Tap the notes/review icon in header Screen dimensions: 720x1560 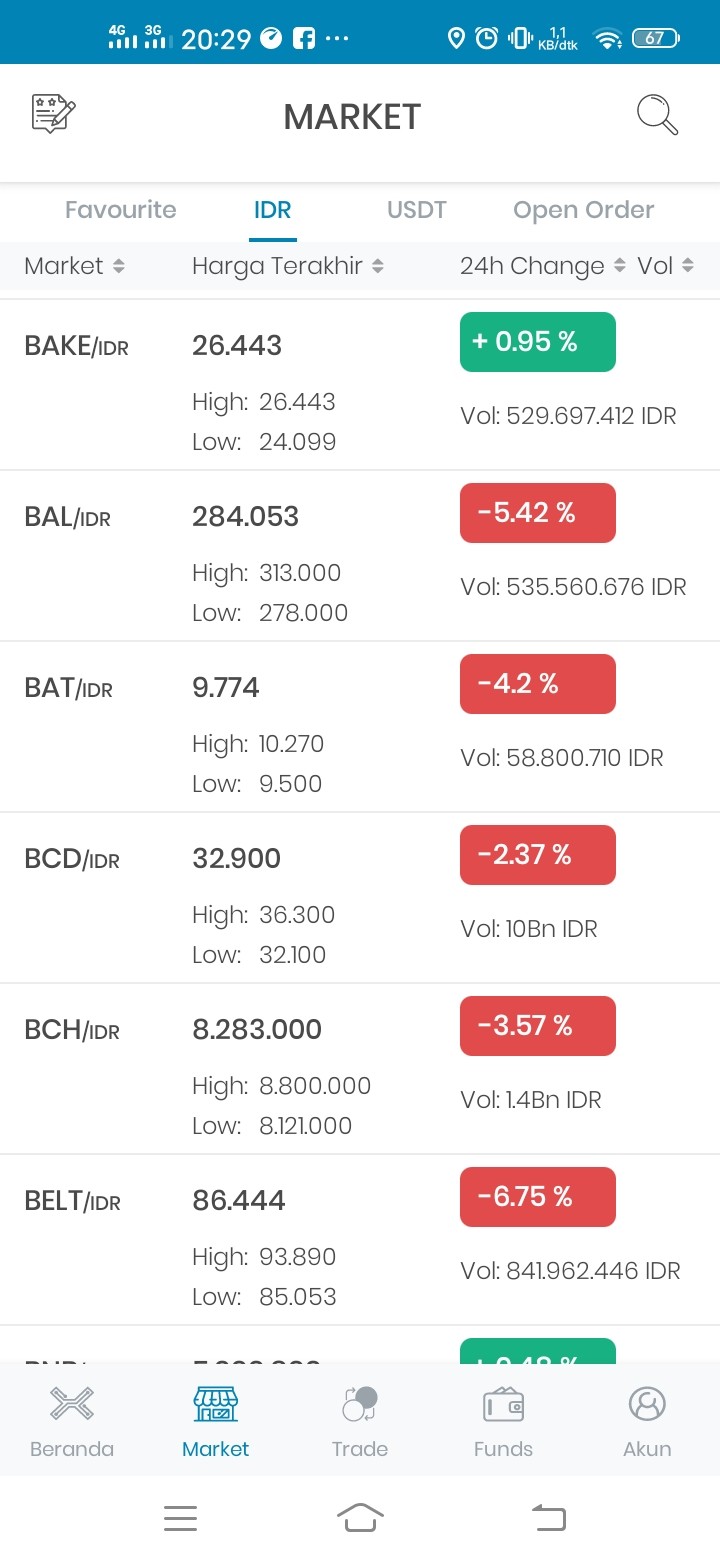(x=54, y=114)
